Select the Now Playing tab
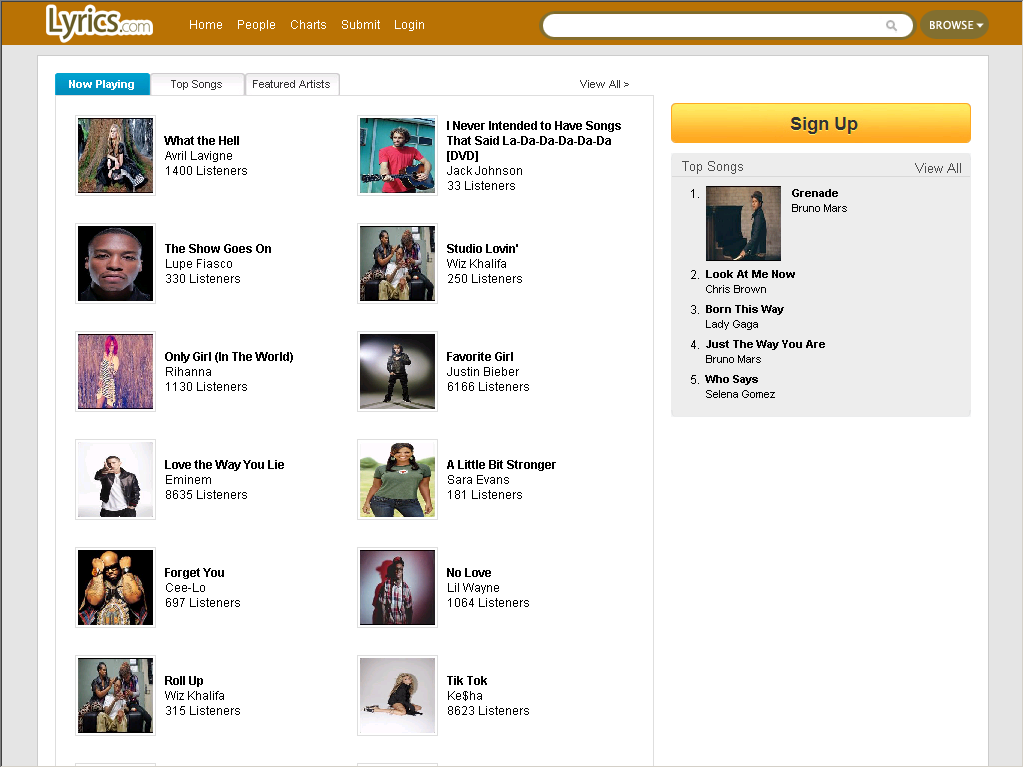The image size is (1024, 768). [x=102, y=84]
